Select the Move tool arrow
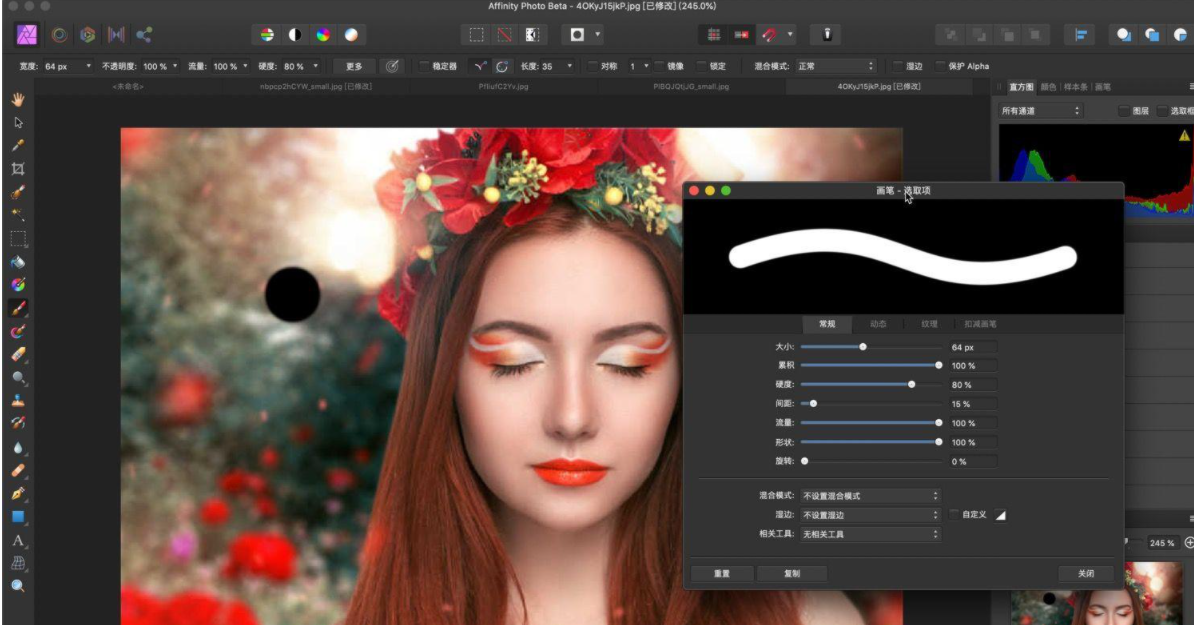Viewport: 1194px width, 625px height. 18,123
